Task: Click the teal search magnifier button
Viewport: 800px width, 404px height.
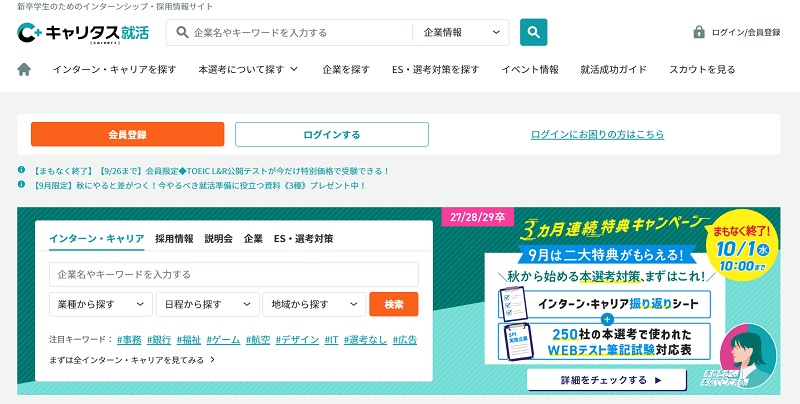Action: coord(534,32)
